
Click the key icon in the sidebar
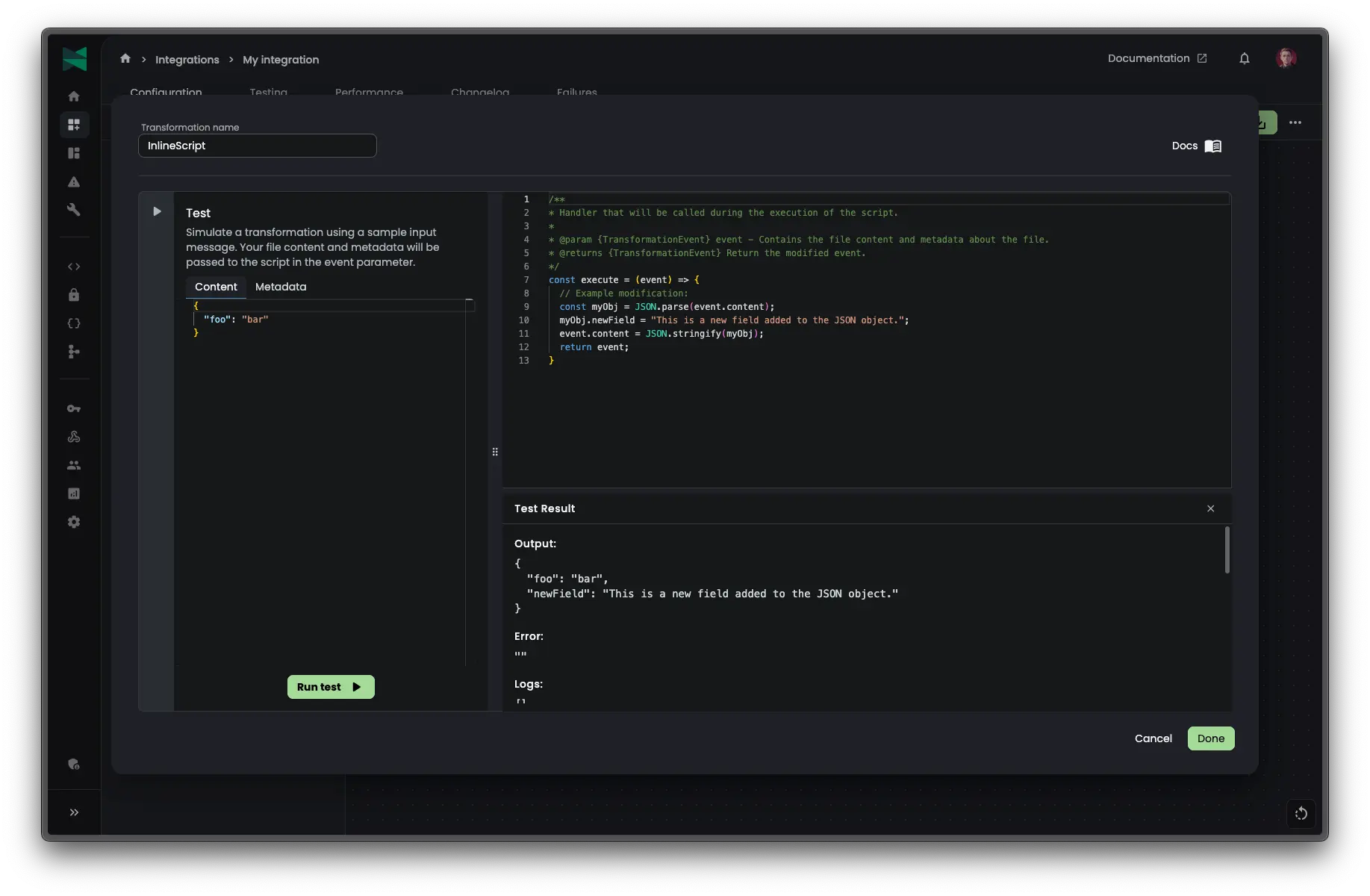pos(74,408)
